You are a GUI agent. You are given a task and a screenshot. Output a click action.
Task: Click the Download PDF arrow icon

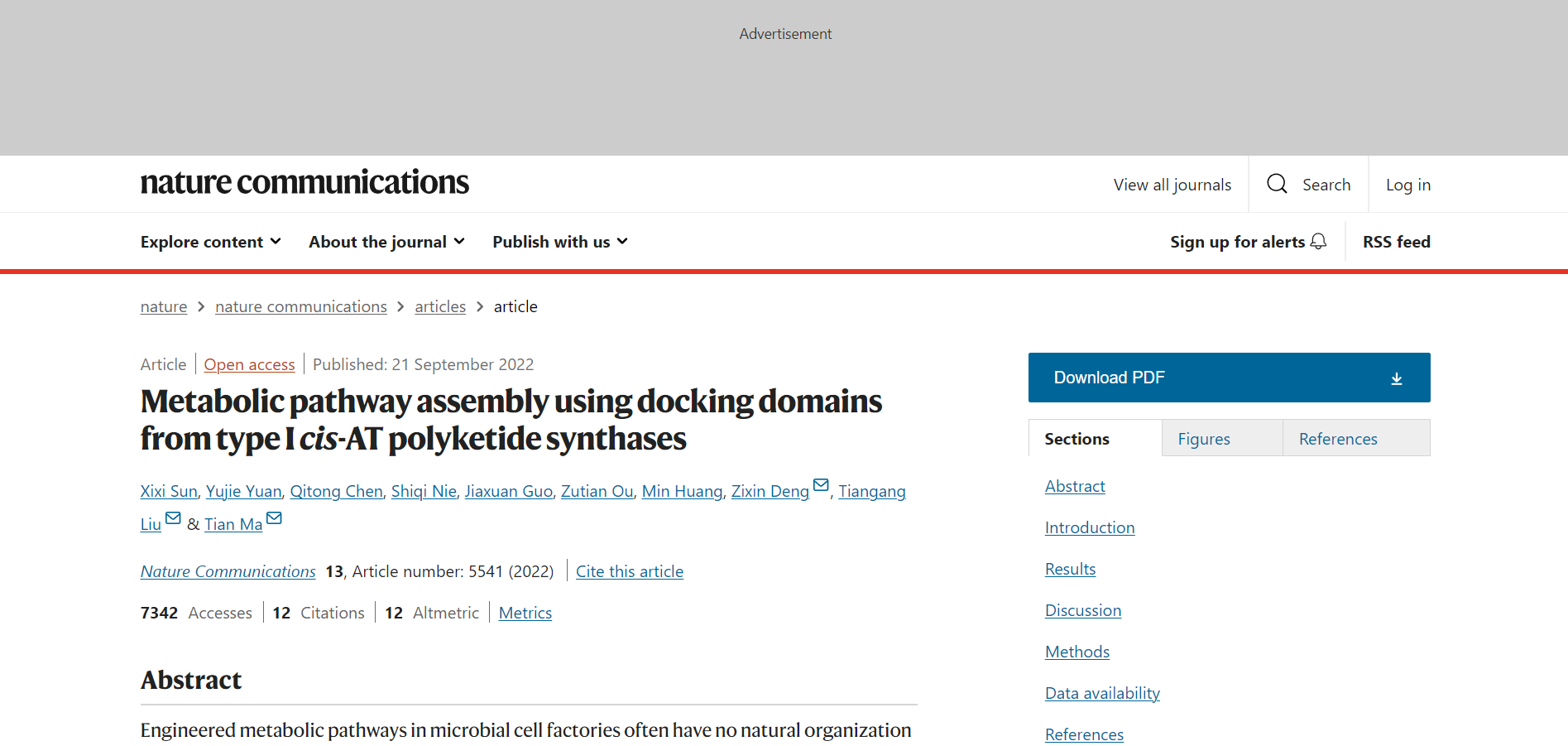[x=1396, y=378]
